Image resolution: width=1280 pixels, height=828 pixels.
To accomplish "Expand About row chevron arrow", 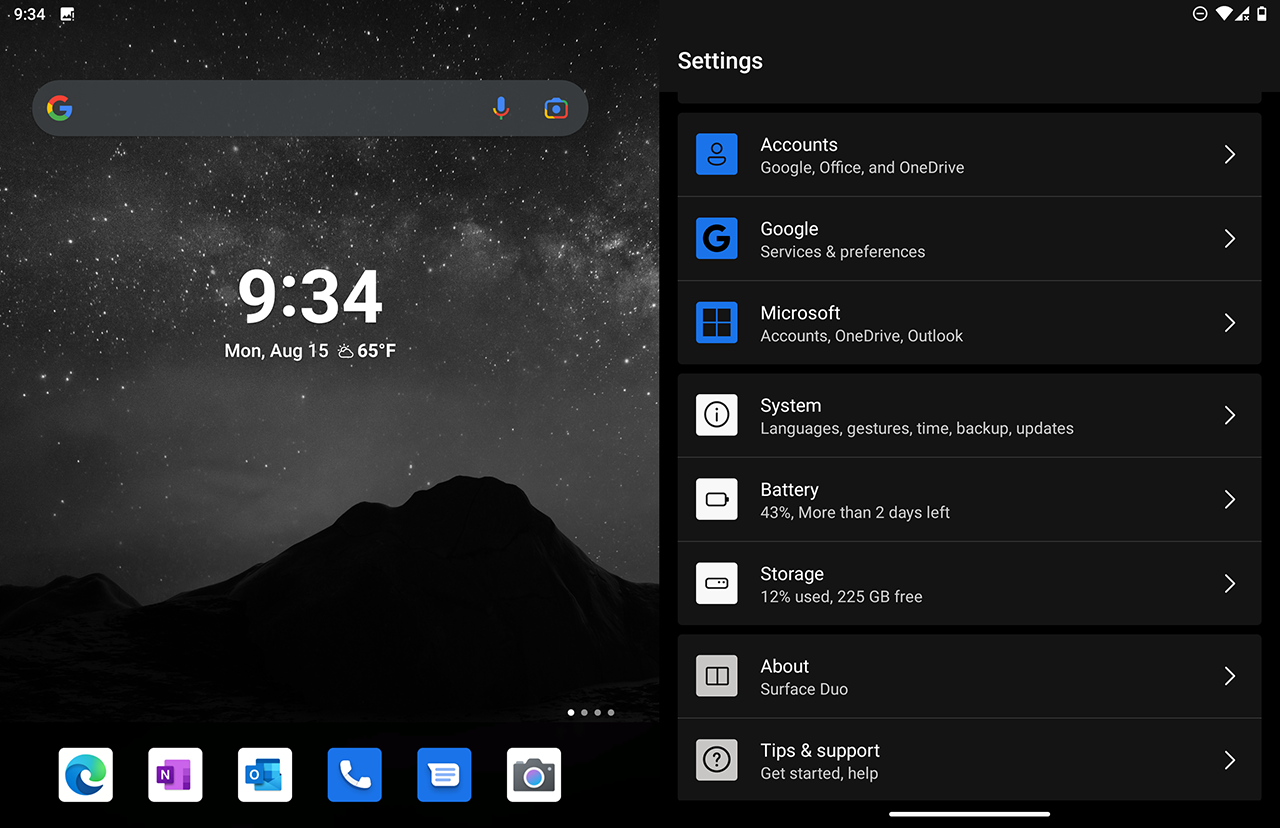I will pyautogui.click(x=1230, y=676).
